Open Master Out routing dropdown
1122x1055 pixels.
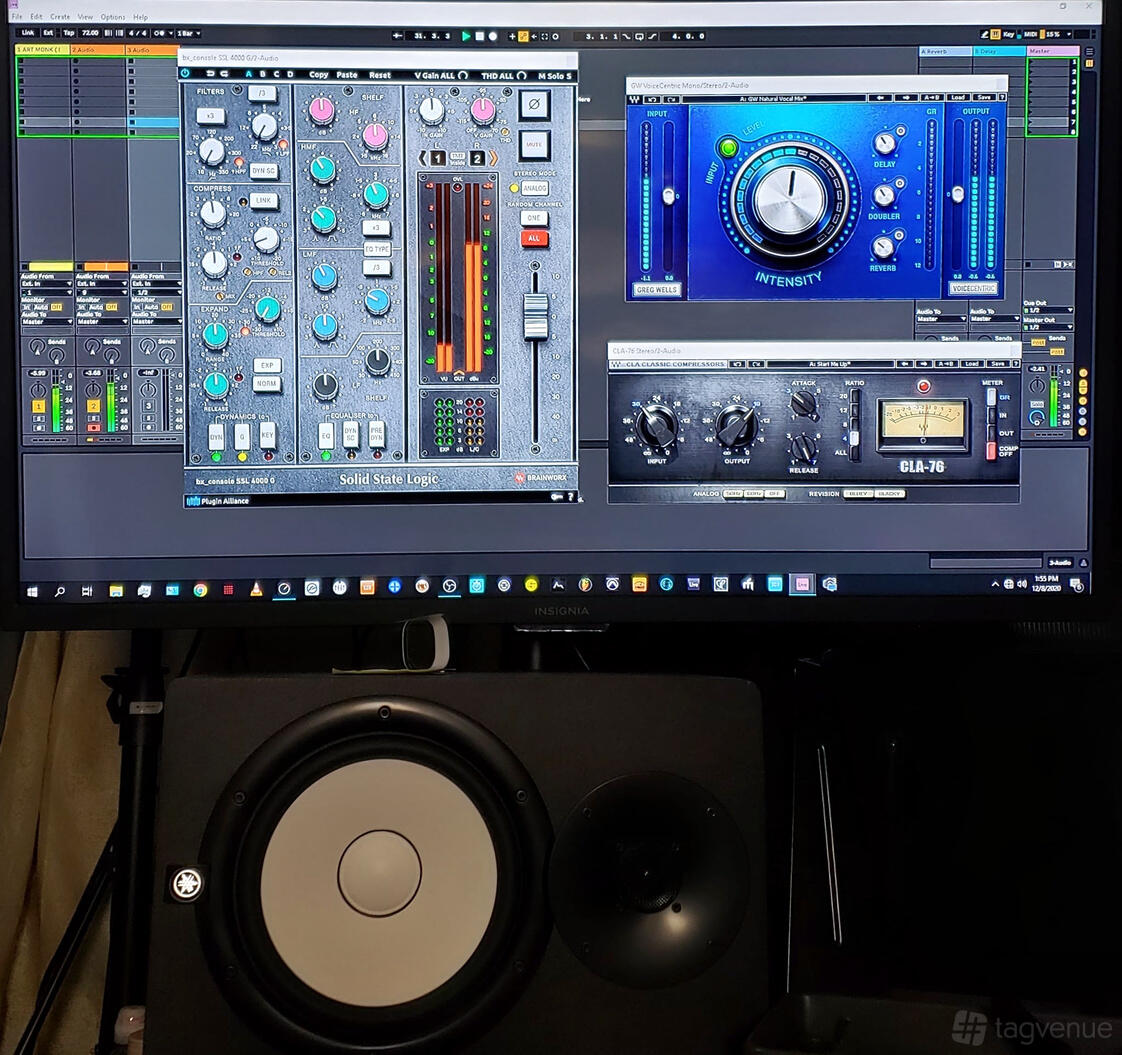pyautogui.click(x=1048, y=327)
